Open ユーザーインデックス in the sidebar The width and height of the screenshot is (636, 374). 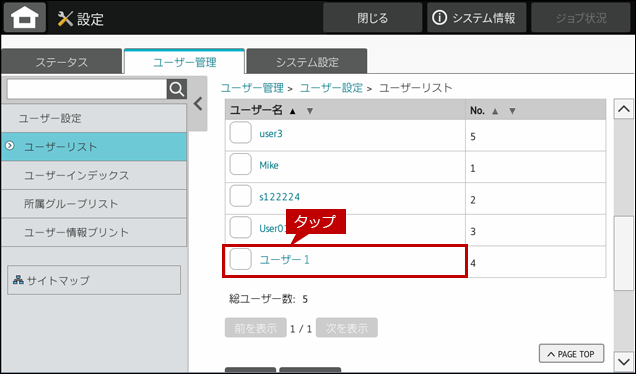94,175
